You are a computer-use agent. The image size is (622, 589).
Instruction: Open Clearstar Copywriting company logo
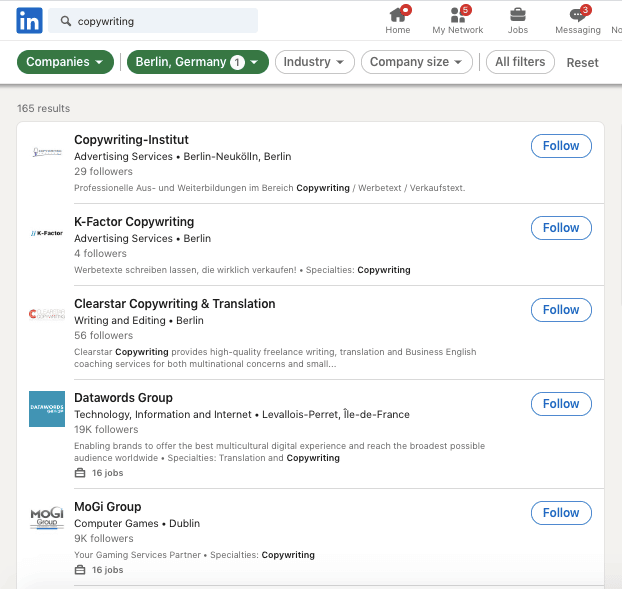[x=47, y=315]
